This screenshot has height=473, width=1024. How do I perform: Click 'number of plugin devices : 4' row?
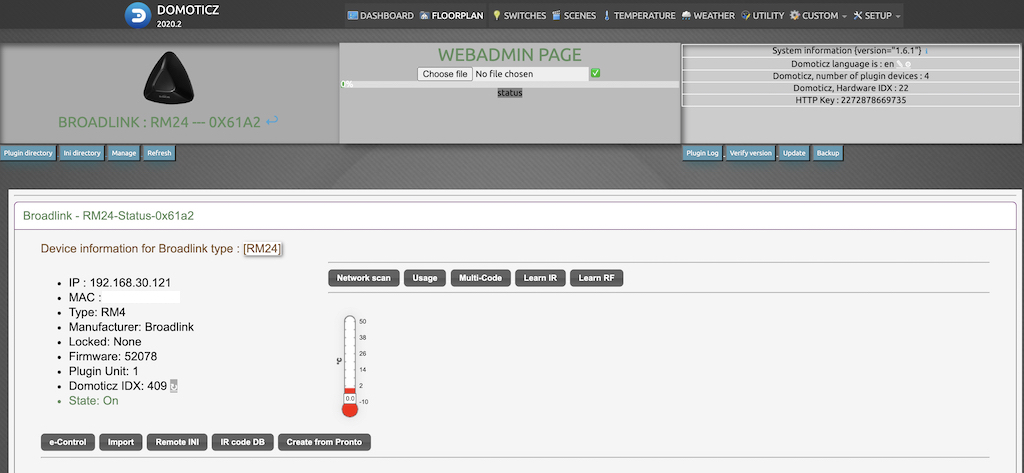[x=852, y=76]
